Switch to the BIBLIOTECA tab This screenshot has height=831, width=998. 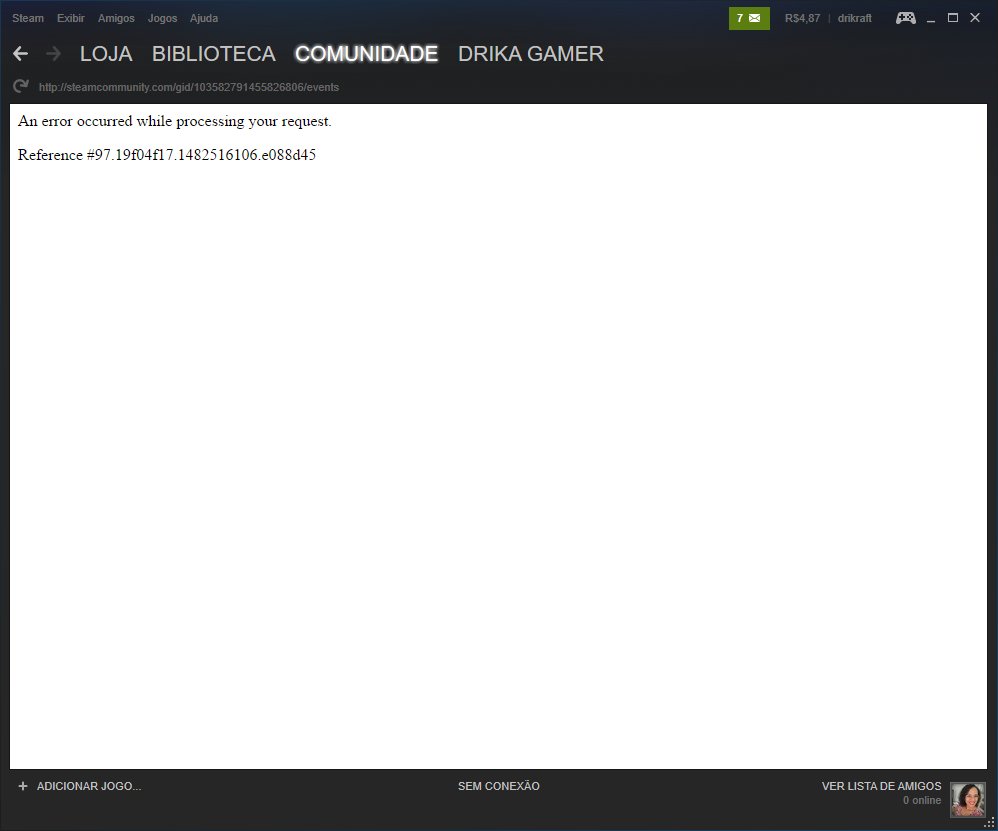click(x=214, y=54)
